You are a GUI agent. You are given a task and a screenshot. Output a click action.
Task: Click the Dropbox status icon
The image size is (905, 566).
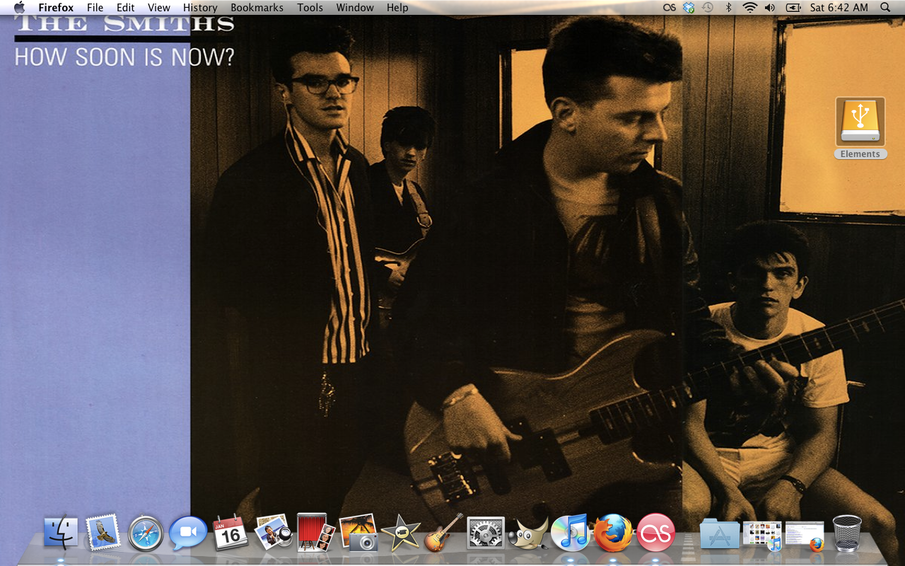(689, 8)
